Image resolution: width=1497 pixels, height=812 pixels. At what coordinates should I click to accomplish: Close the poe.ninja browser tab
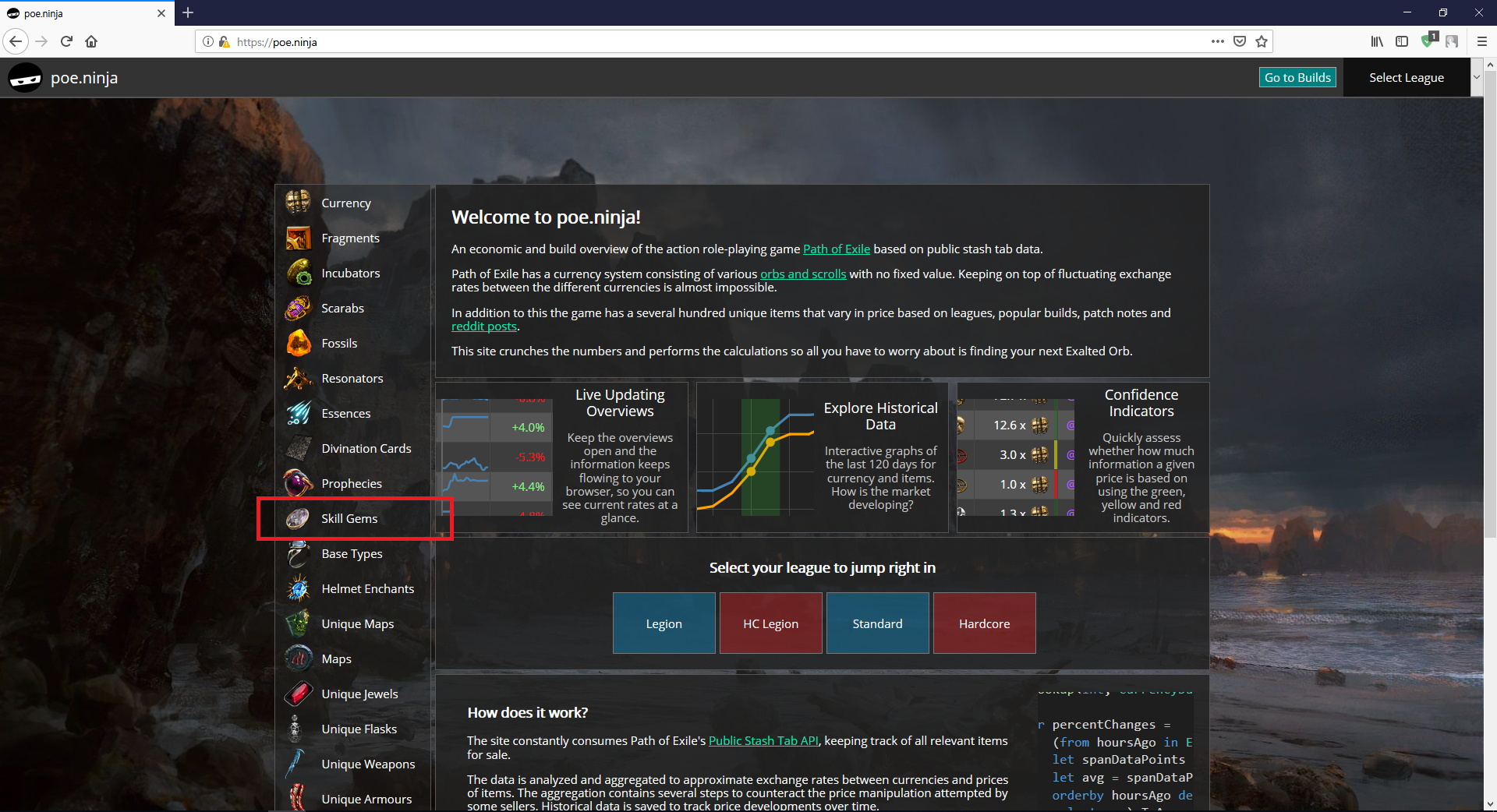pos(161,13)
